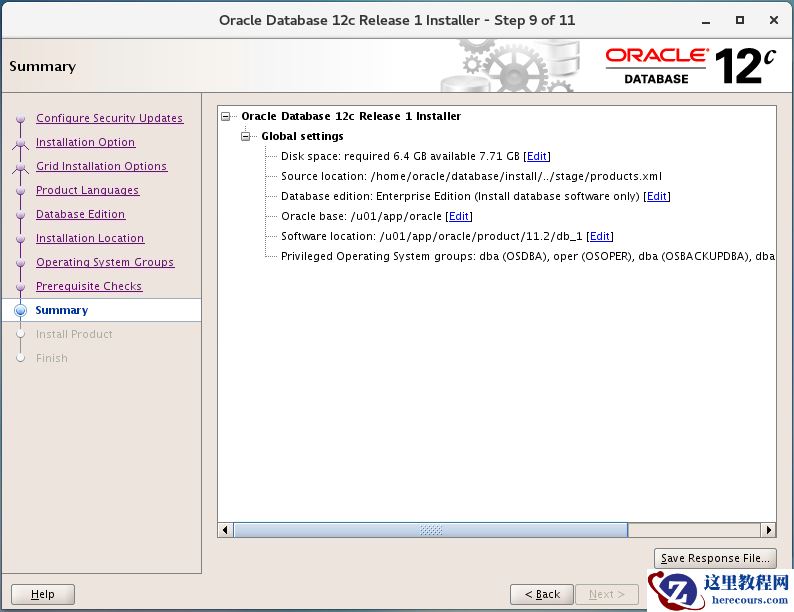
Task: Go to the Installation Option step
Action: pos(86,142)
